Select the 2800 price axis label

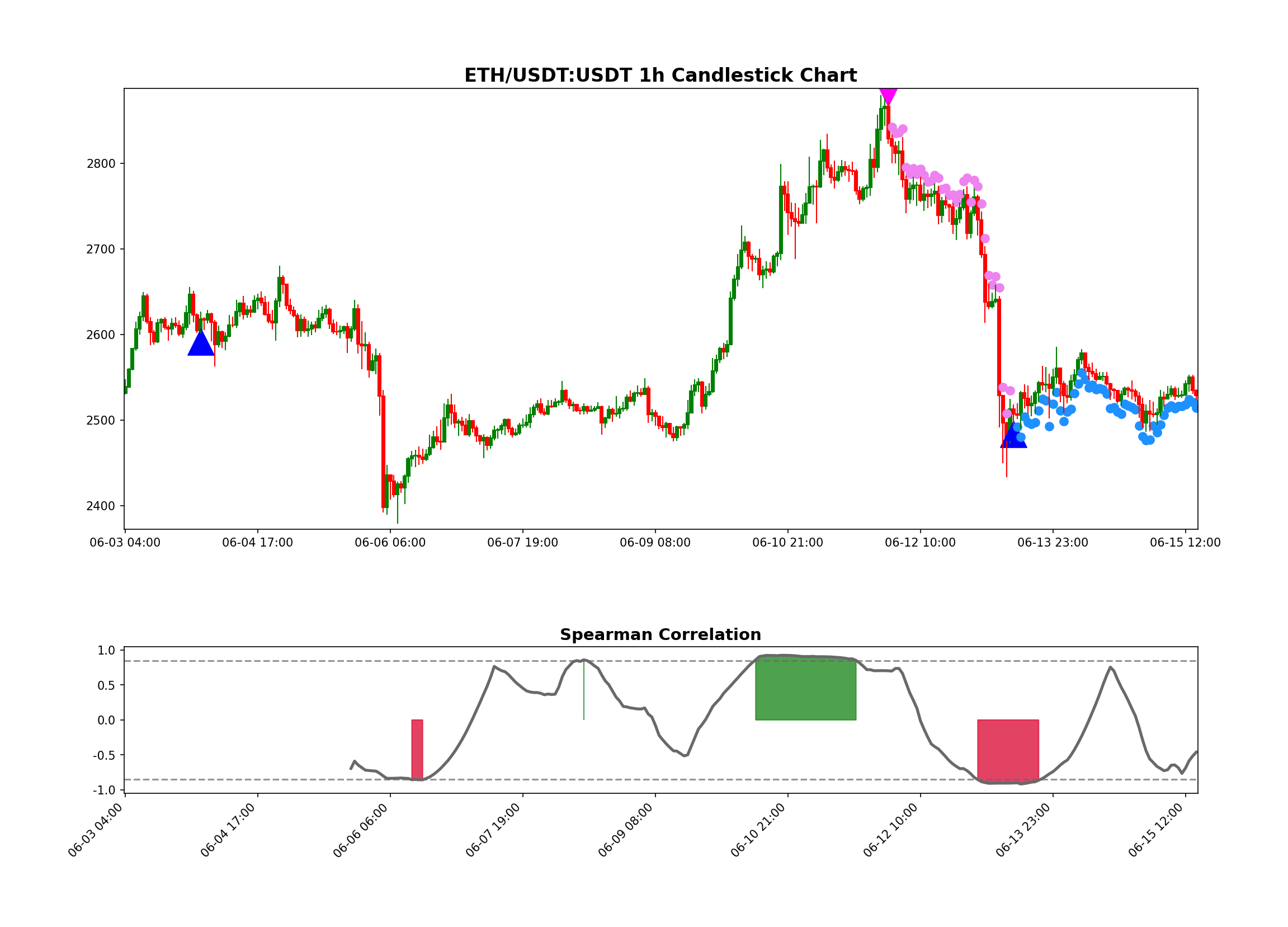(x=101, y=164)
